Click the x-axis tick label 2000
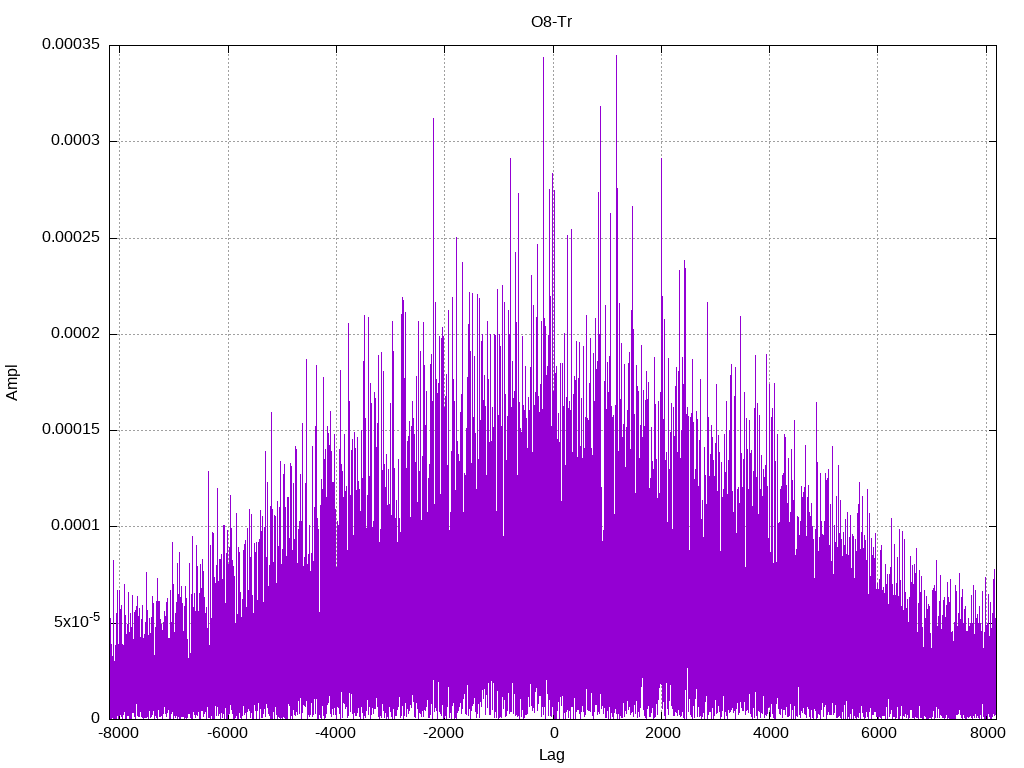The height and width of the screenshot is (768, 1024). (662, 733)
